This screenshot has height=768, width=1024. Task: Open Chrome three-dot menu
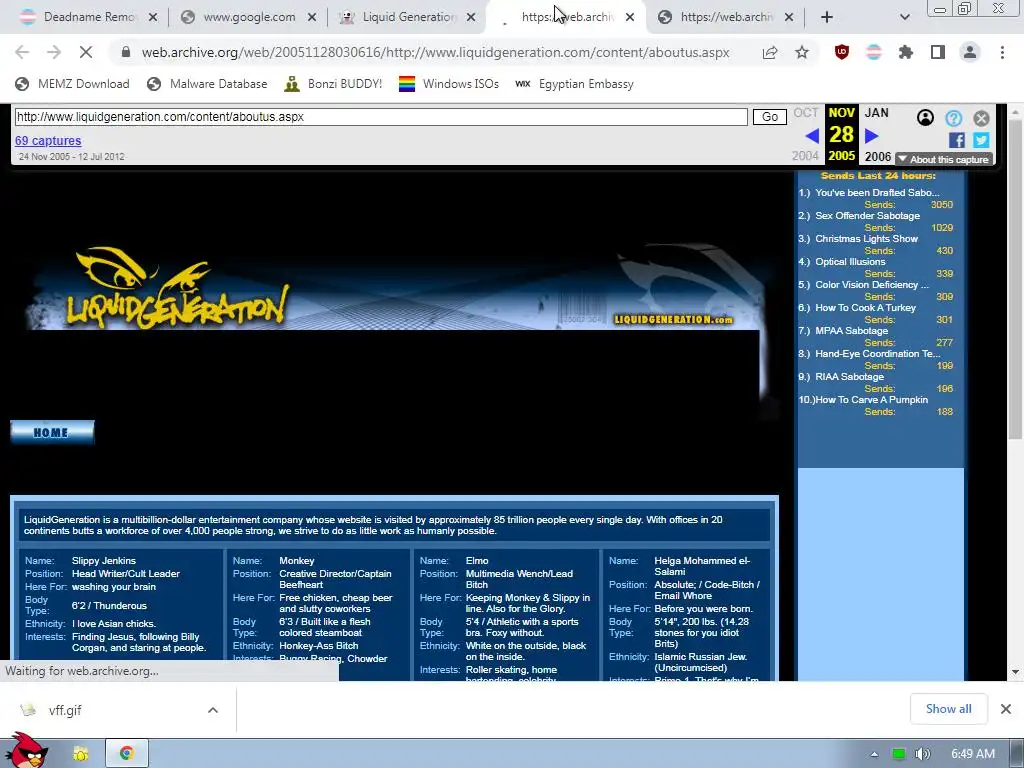1002,52
